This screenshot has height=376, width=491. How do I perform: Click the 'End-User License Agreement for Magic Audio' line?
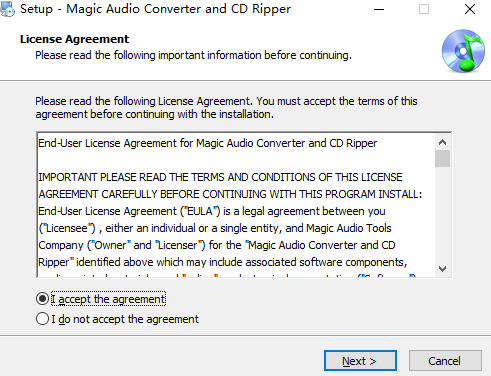(208, 143)
